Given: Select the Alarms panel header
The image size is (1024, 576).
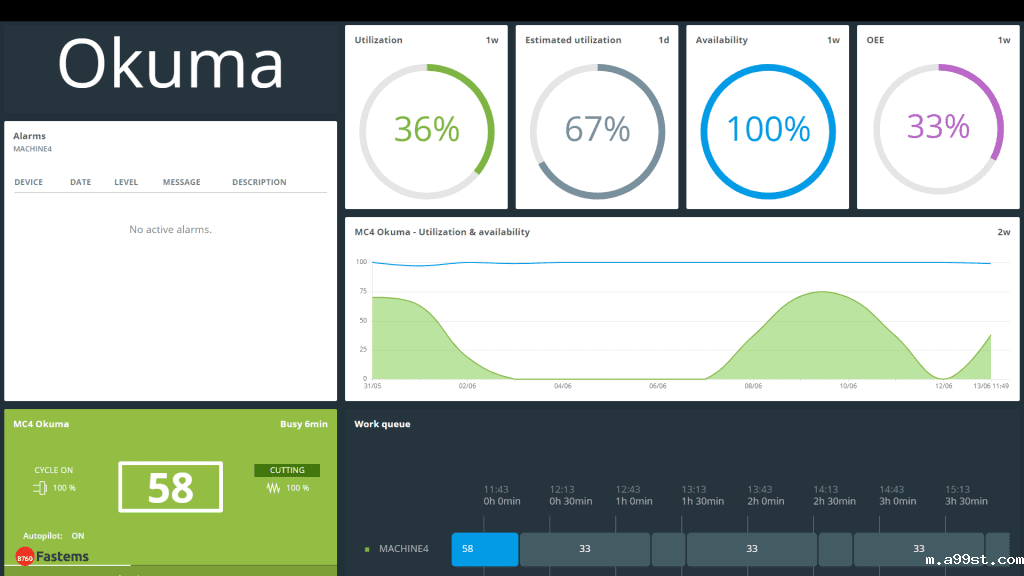Looking at the screenshot, I should (29, 135).
